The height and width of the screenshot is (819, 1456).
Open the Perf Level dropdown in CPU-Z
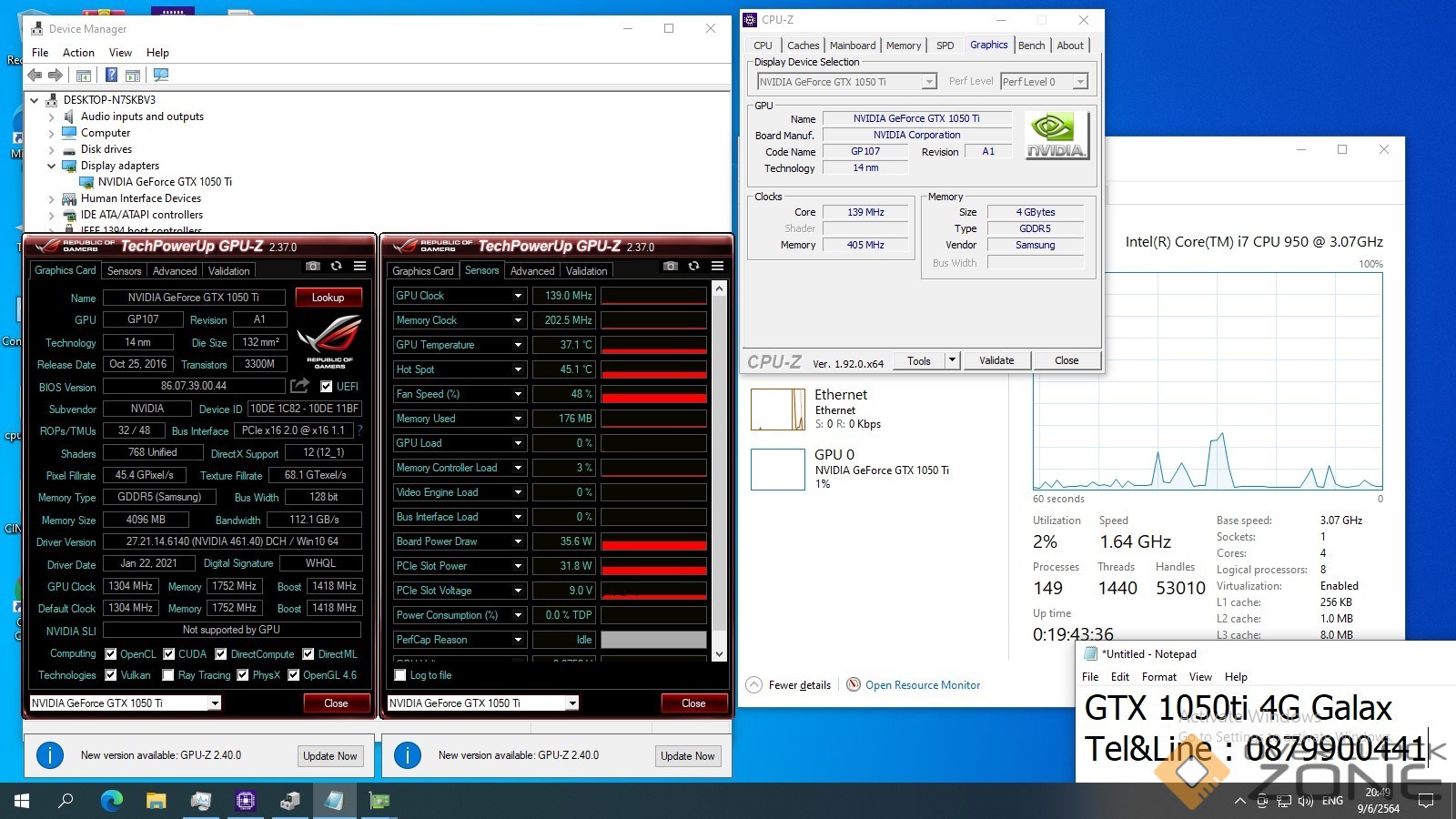click(1079, 82)
